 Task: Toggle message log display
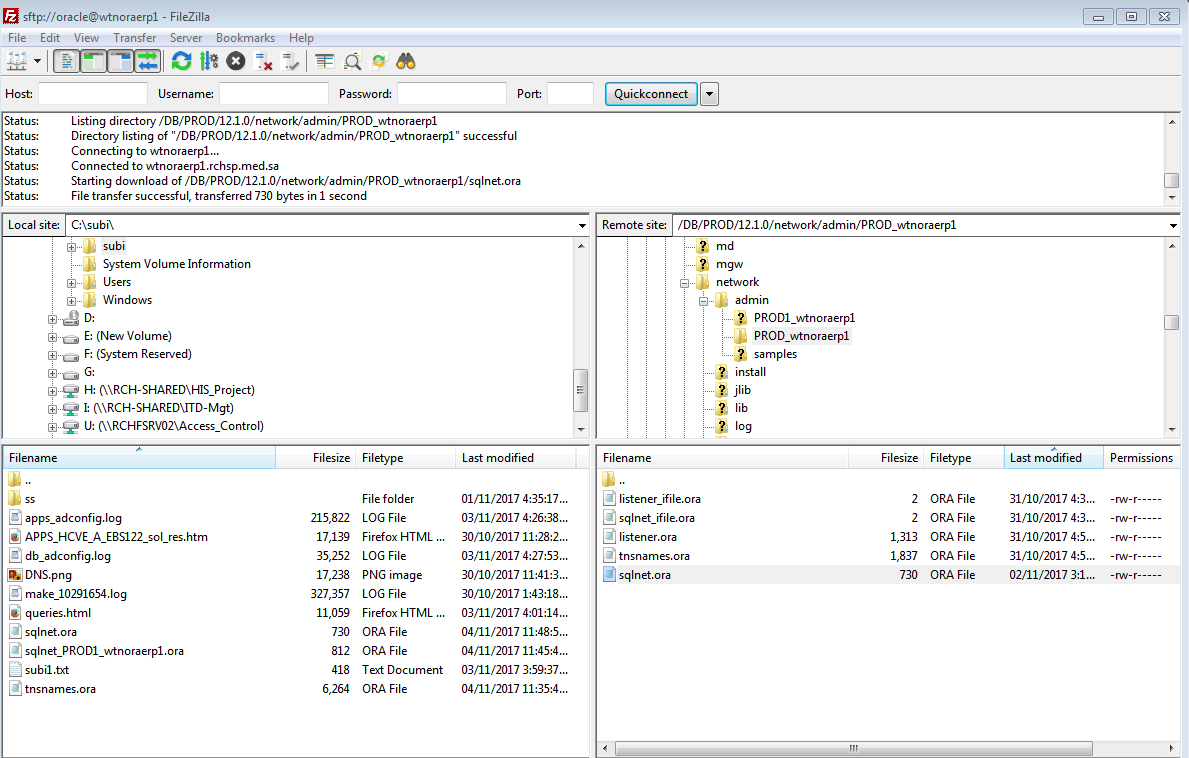[66, 61]
